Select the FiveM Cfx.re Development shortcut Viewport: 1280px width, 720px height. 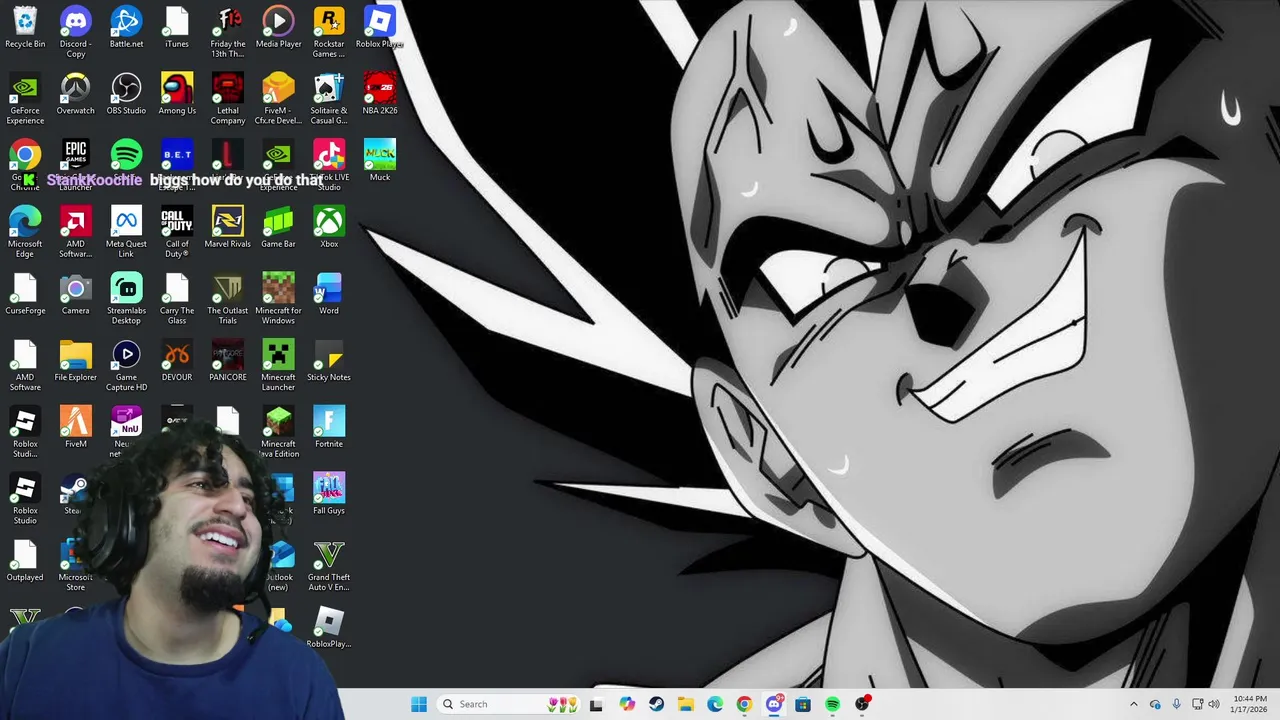click(278, 100)
